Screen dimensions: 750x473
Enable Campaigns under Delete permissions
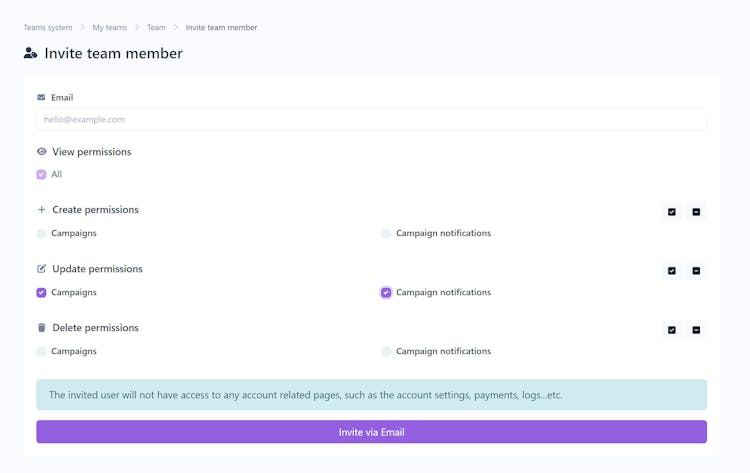click(x=41, y=352)
